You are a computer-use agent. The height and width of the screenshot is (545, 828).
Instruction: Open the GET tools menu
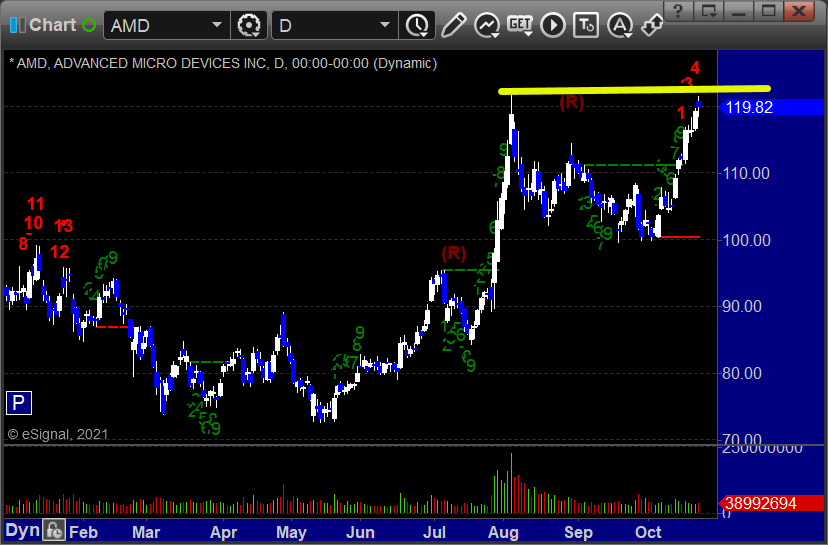pyautogui.click(x=520, y=25)
